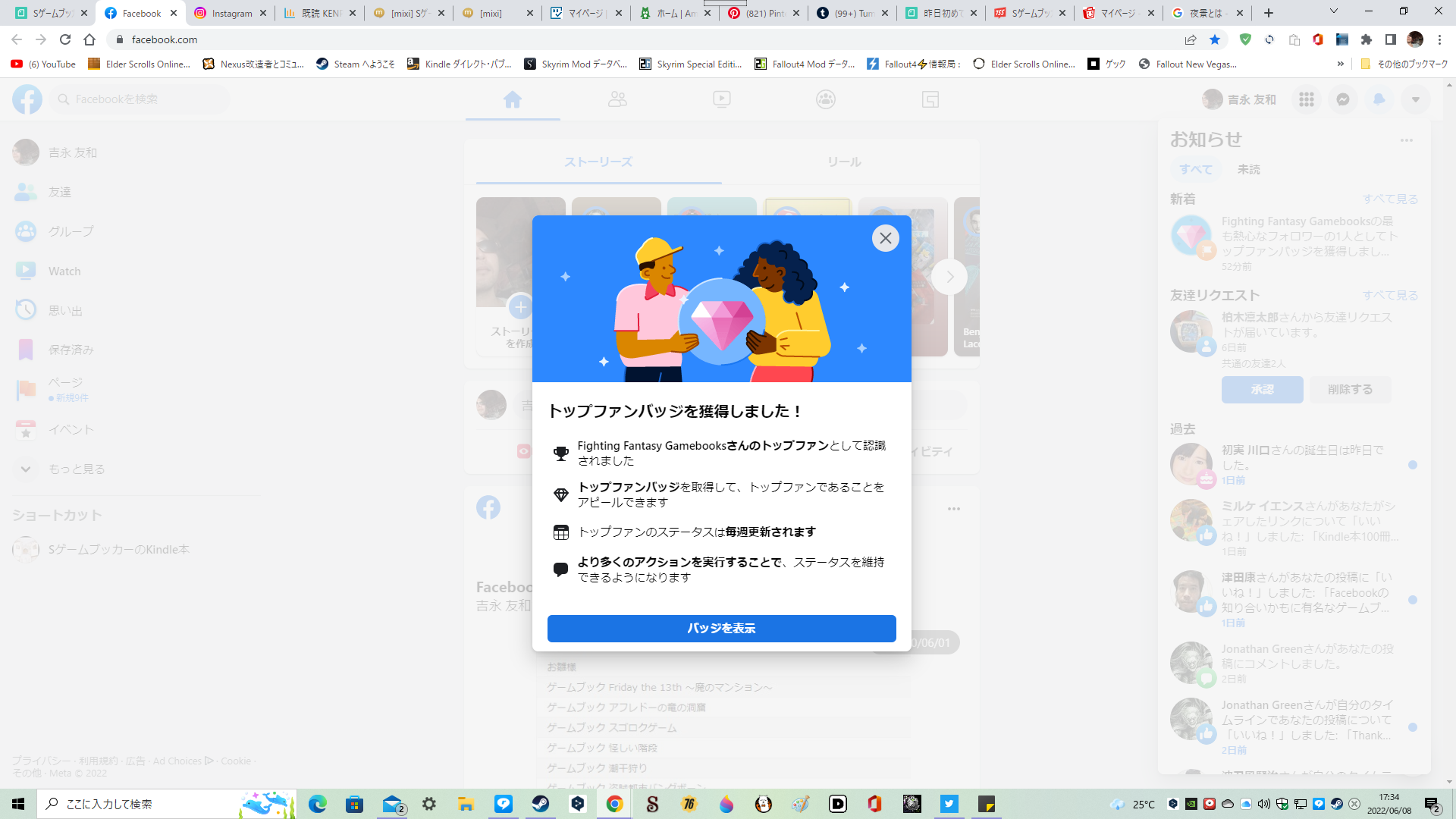Viewport: 1456px width, 819px height.
Task: Click the Facebookを検索 search field
Action: point(140,99)
